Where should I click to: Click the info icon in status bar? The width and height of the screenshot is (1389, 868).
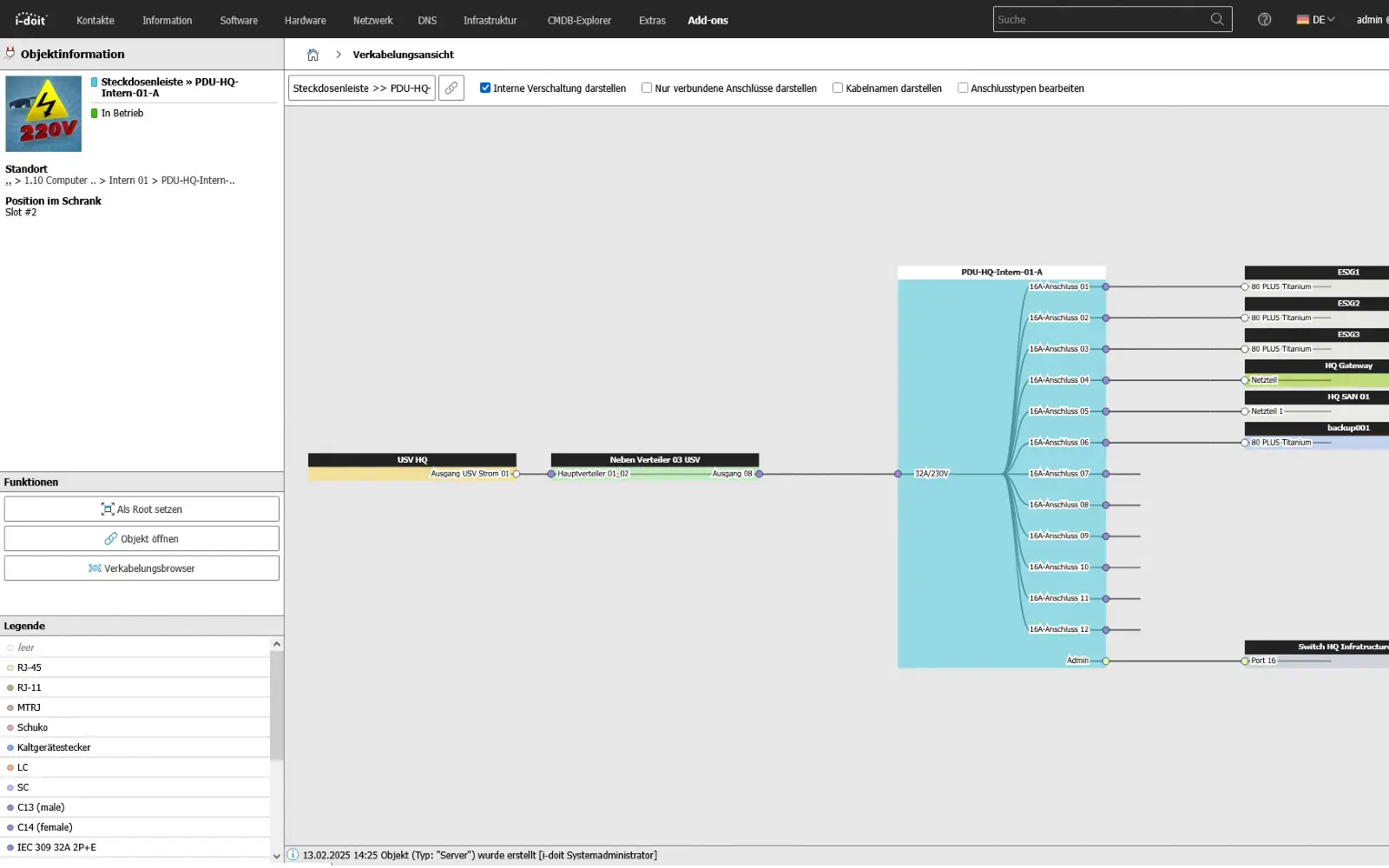[293, 855]
